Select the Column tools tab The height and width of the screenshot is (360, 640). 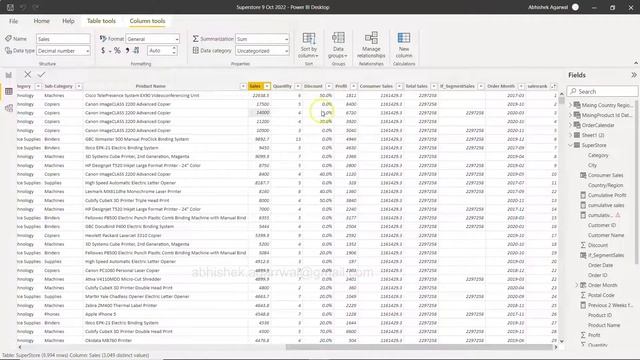[147, 21]
